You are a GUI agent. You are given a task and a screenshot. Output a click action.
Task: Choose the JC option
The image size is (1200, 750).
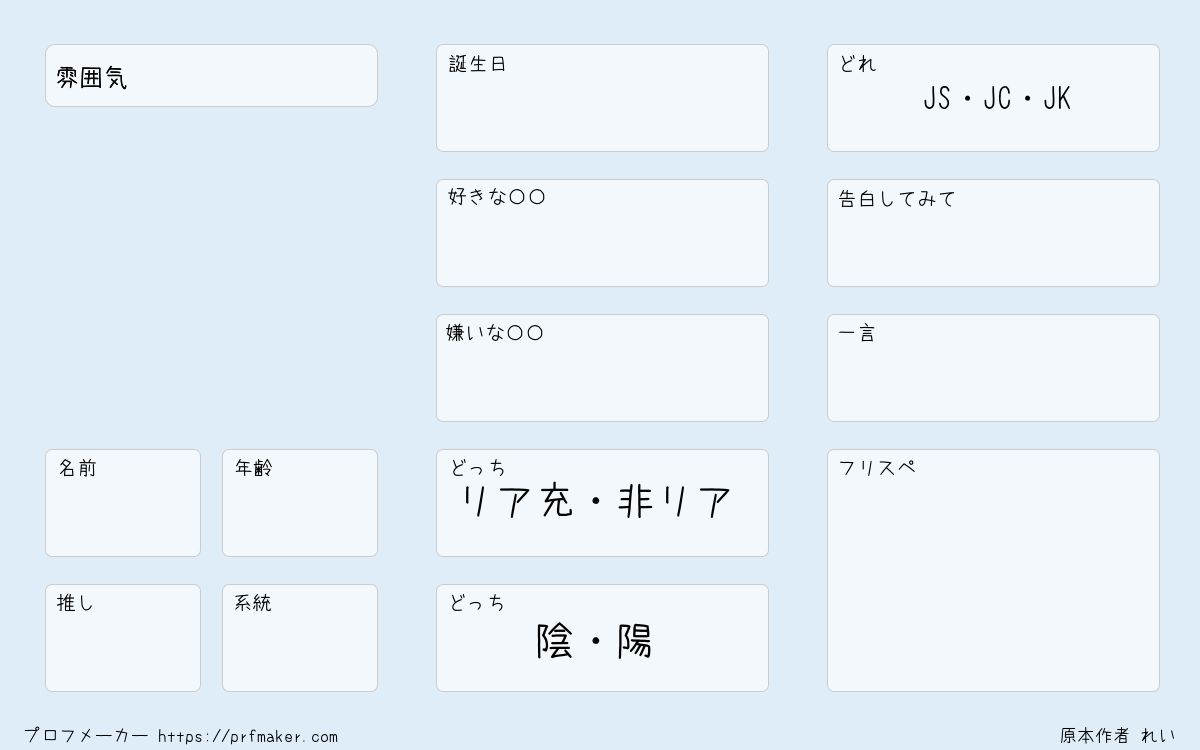(x=997, y=99)
